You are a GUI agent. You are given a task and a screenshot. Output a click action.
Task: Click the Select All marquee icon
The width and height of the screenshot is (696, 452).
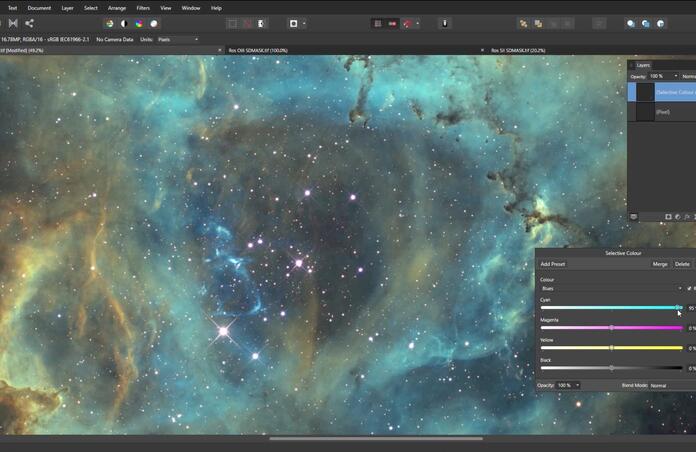[233, 24]
